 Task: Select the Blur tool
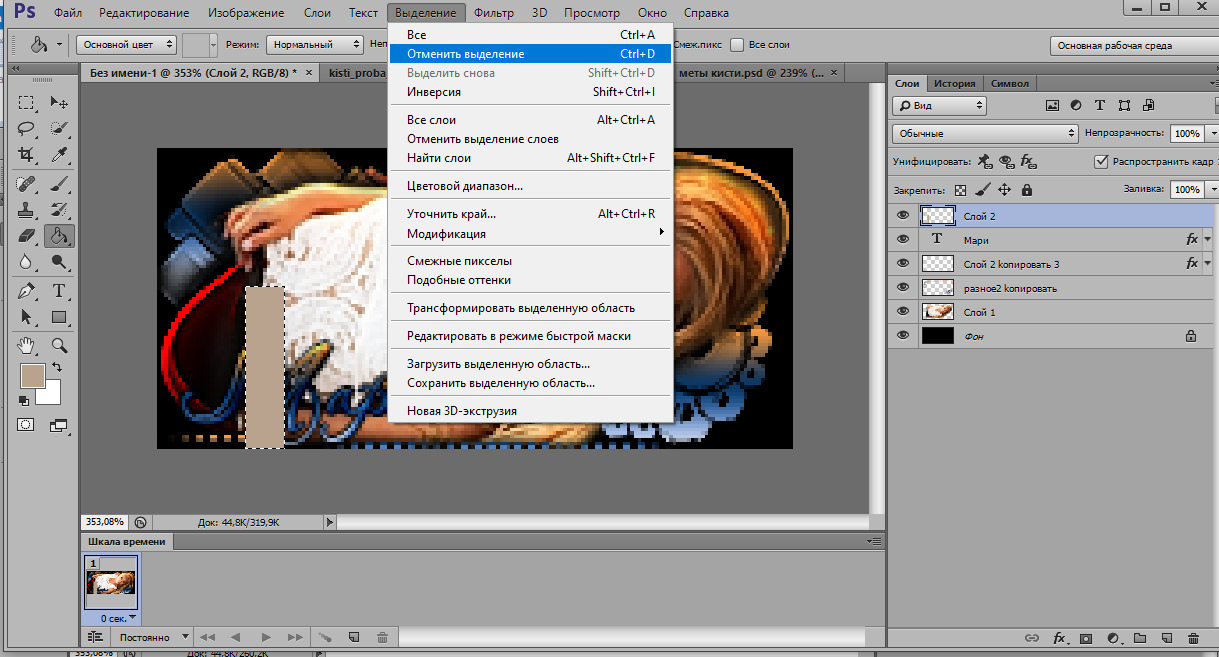point(27,263)
